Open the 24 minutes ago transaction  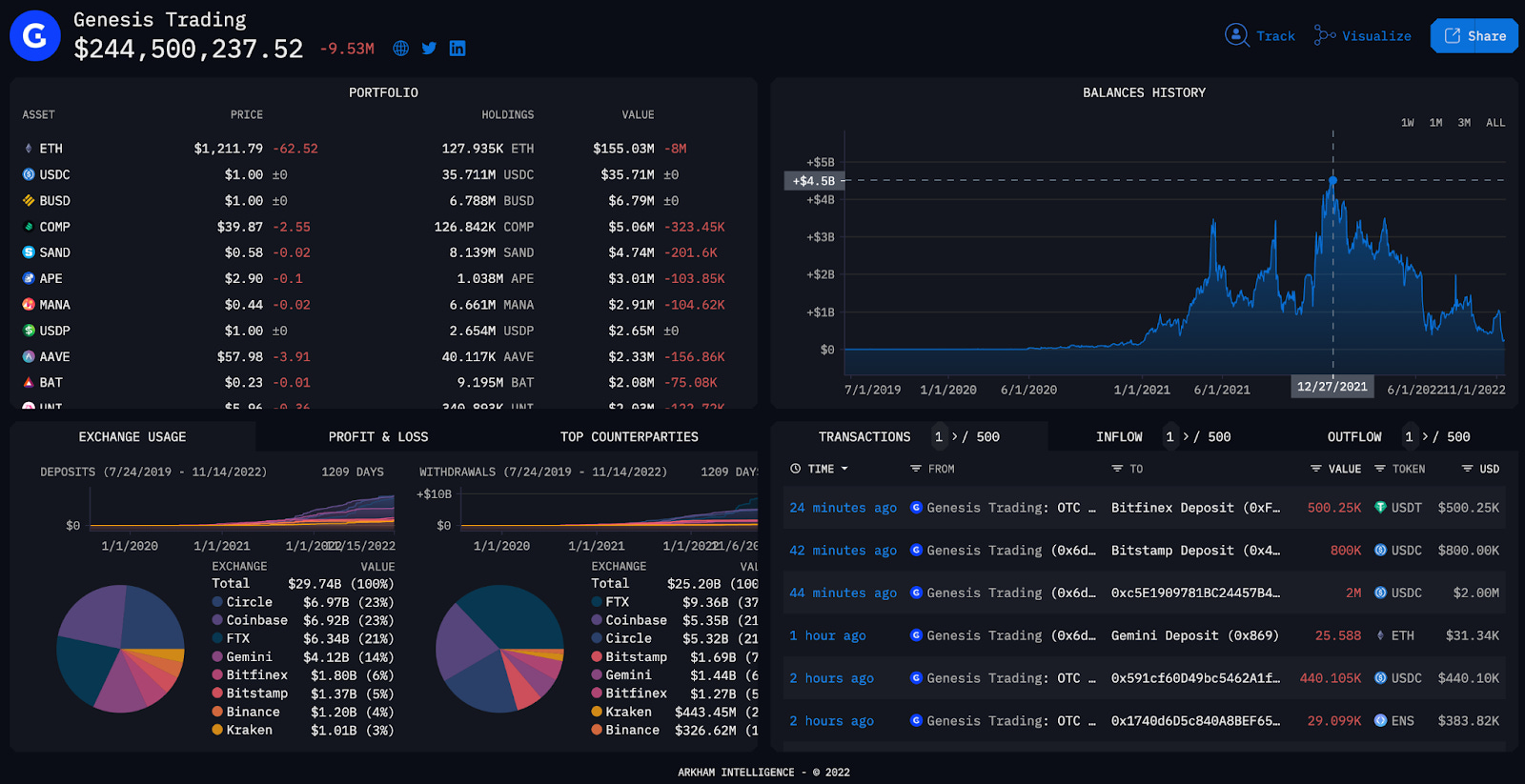pos(843,508)
